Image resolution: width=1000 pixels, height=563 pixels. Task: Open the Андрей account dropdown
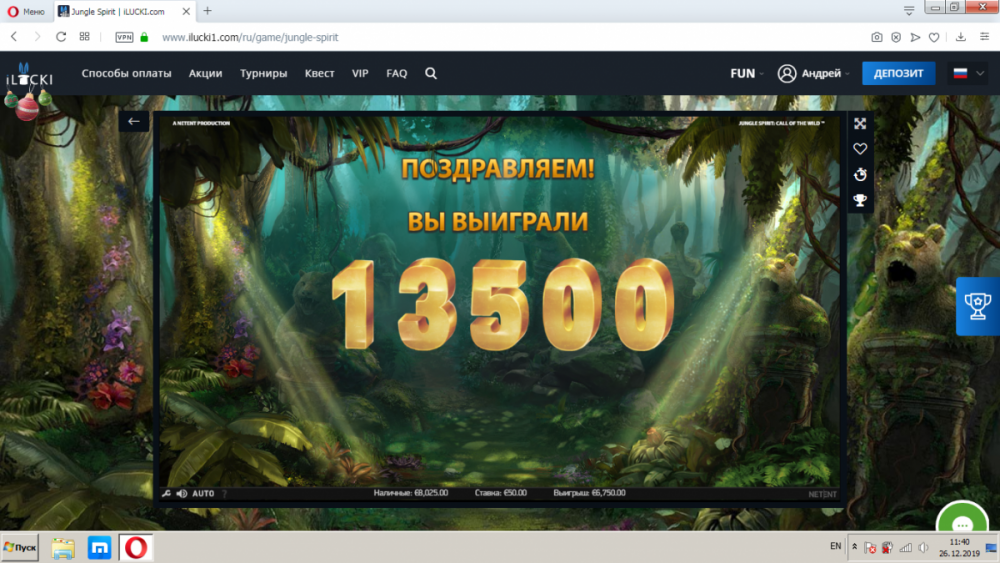pyautogui.click(x=813, y=73)
